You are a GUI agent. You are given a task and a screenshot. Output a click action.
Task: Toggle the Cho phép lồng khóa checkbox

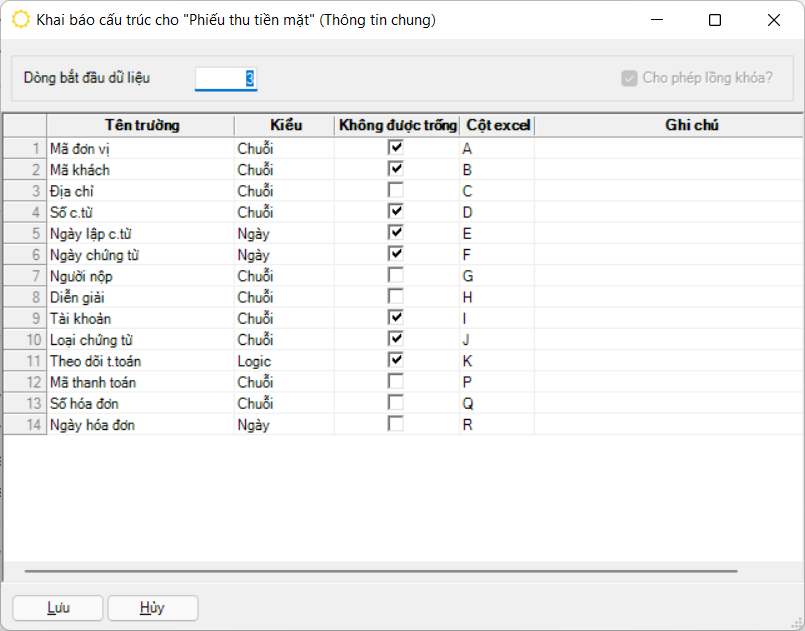pos(629,78)
